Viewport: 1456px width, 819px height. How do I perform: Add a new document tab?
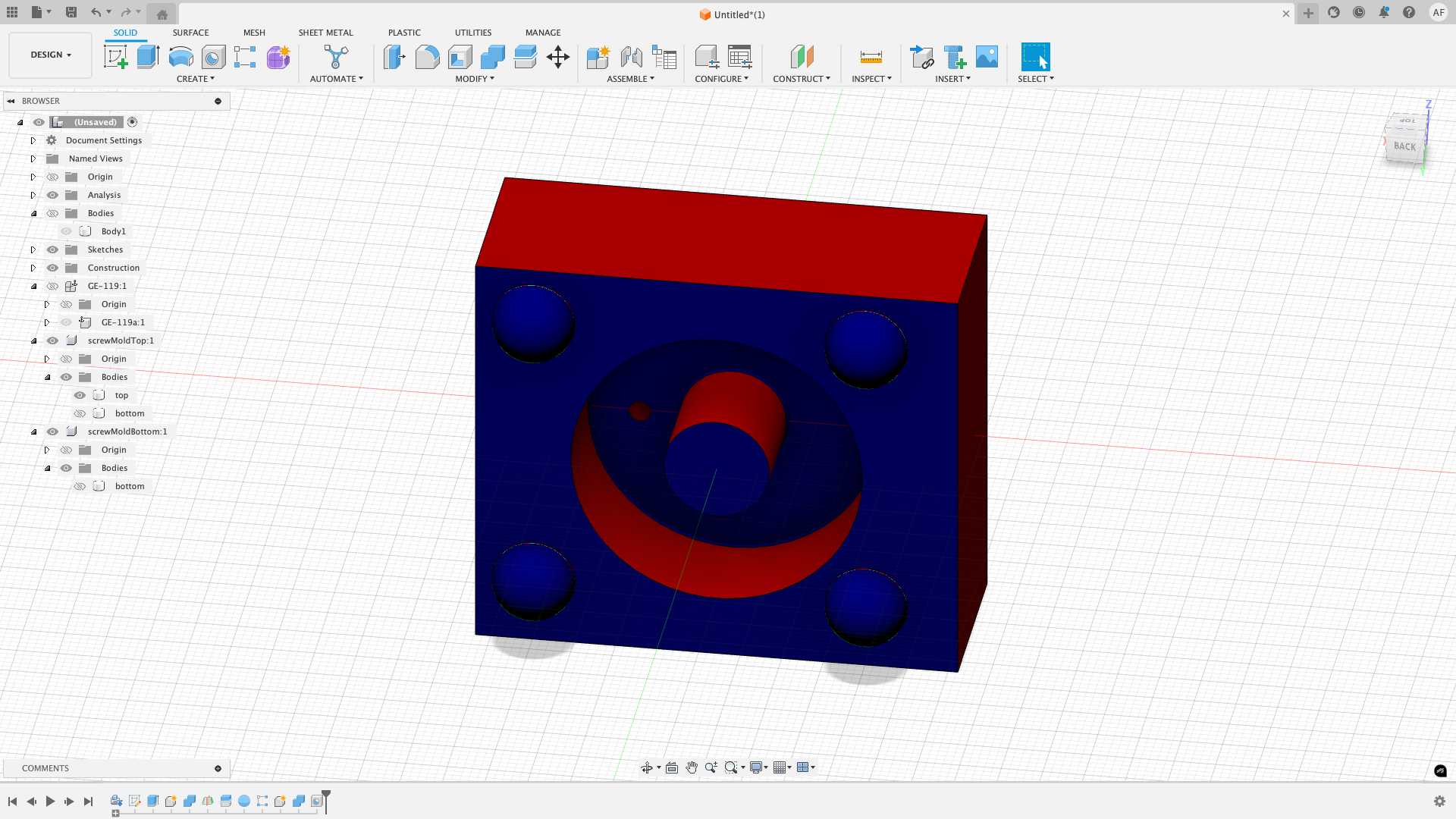pos(1308,13)
